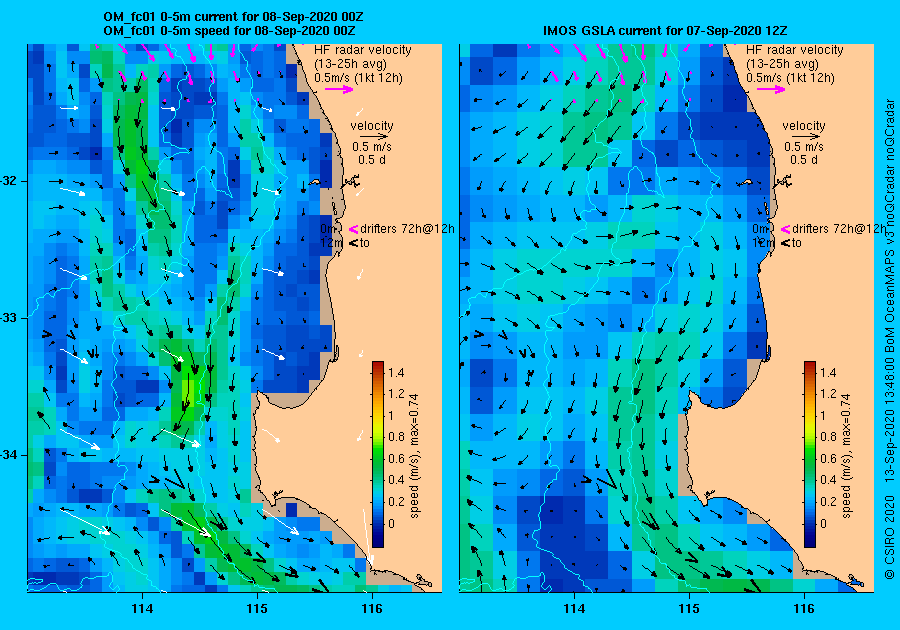Click '0.5 m/s' under velocity in left map
900x630 pixels.
click(372, 147)
